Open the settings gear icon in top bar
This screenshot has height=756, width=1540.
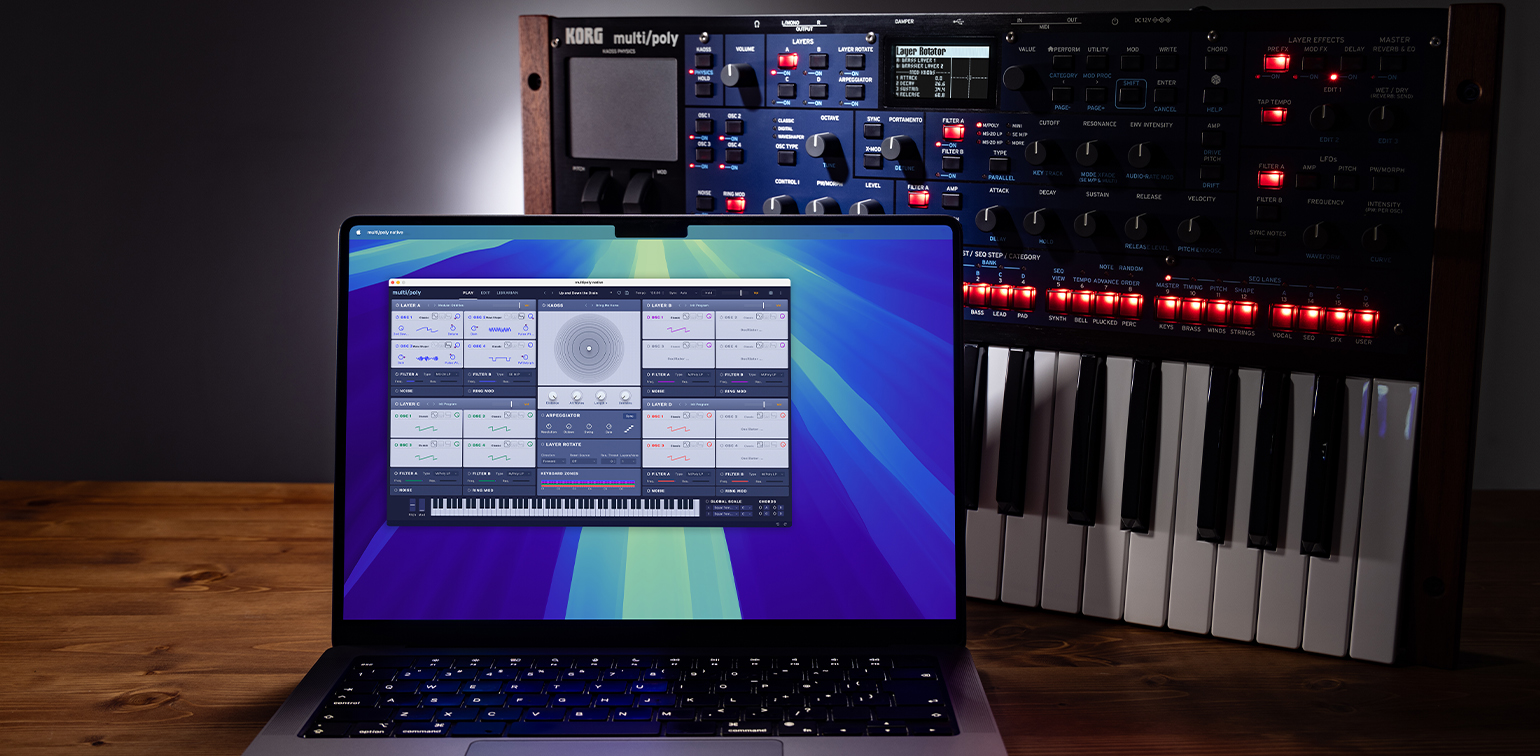771,293
